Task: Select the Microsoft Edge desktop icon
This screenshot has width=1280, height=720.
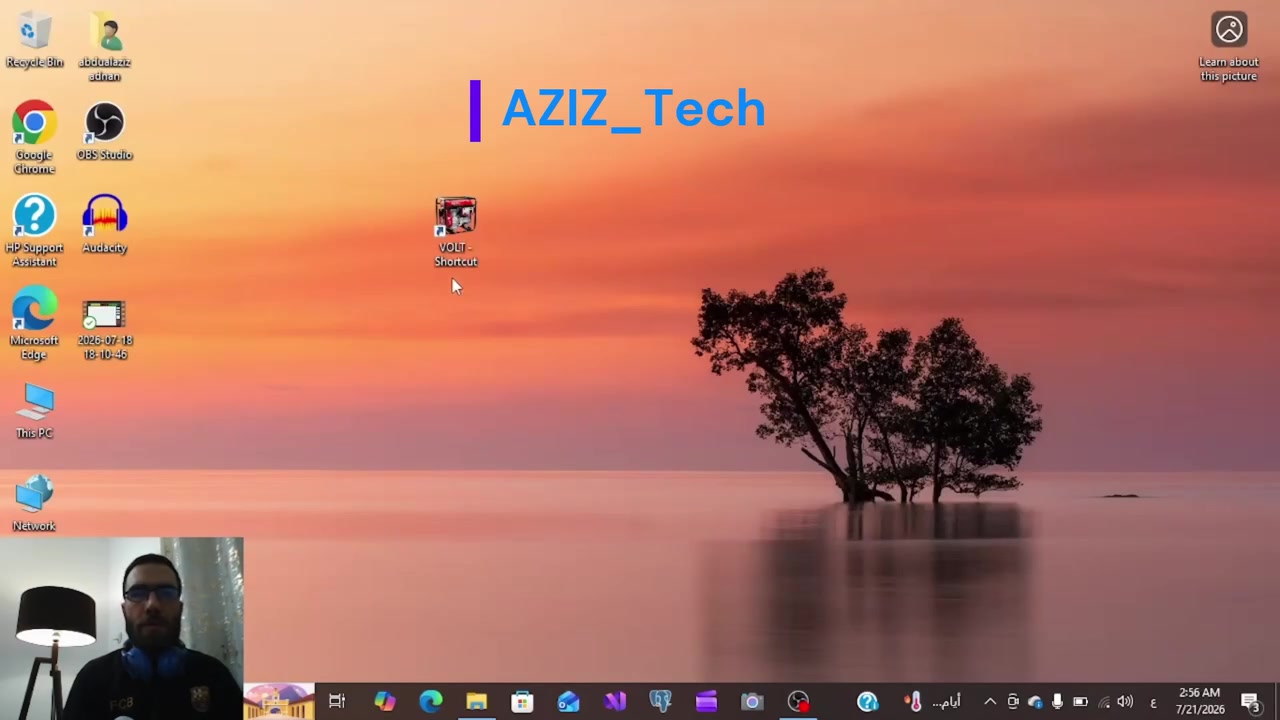Action: click(x=34, y=324)
